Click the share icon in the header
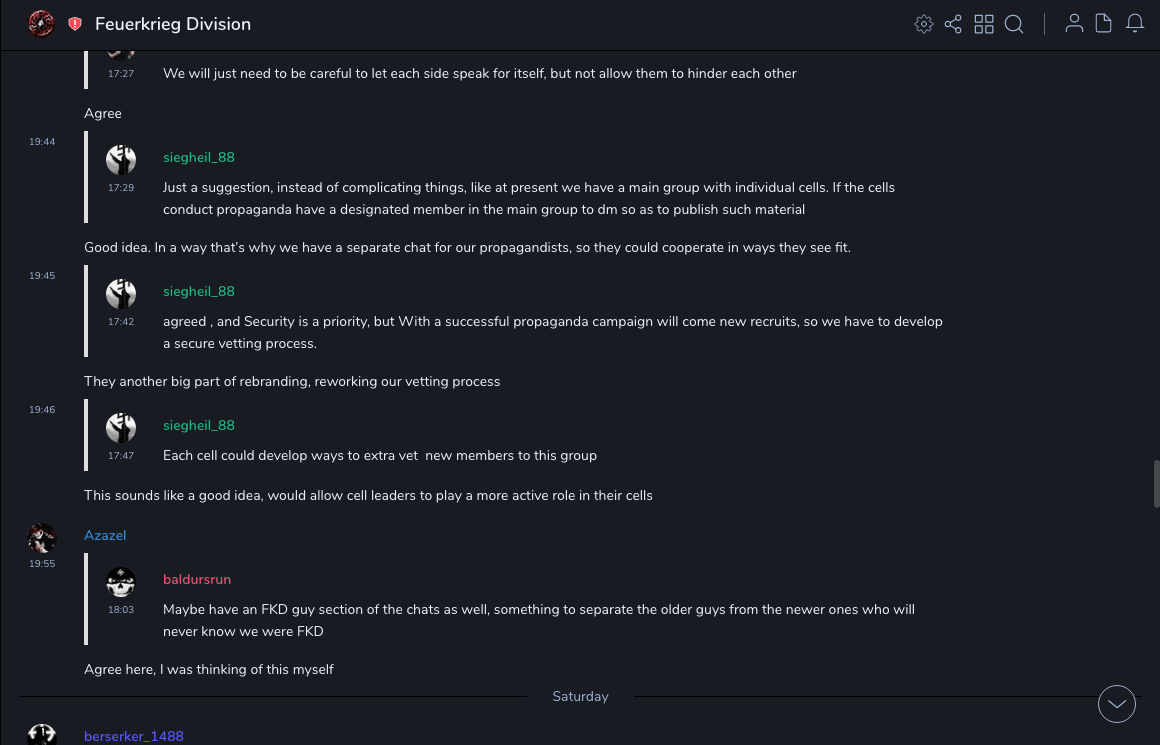 click(953, 24)
